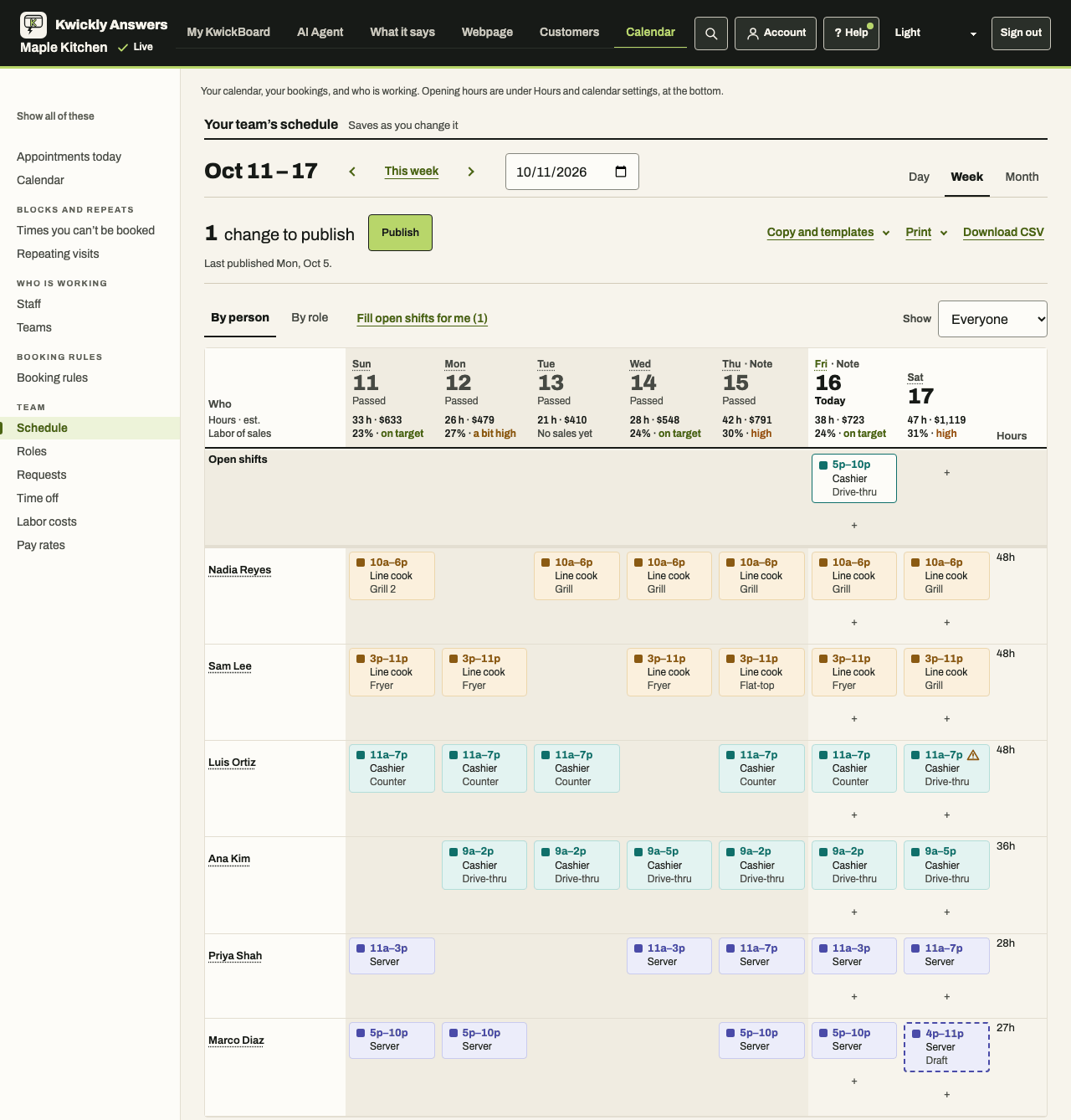Add shift for Sam Lee on Saturday
Viewport: 1071px width, 1120px height.
(x=947, y=719)
